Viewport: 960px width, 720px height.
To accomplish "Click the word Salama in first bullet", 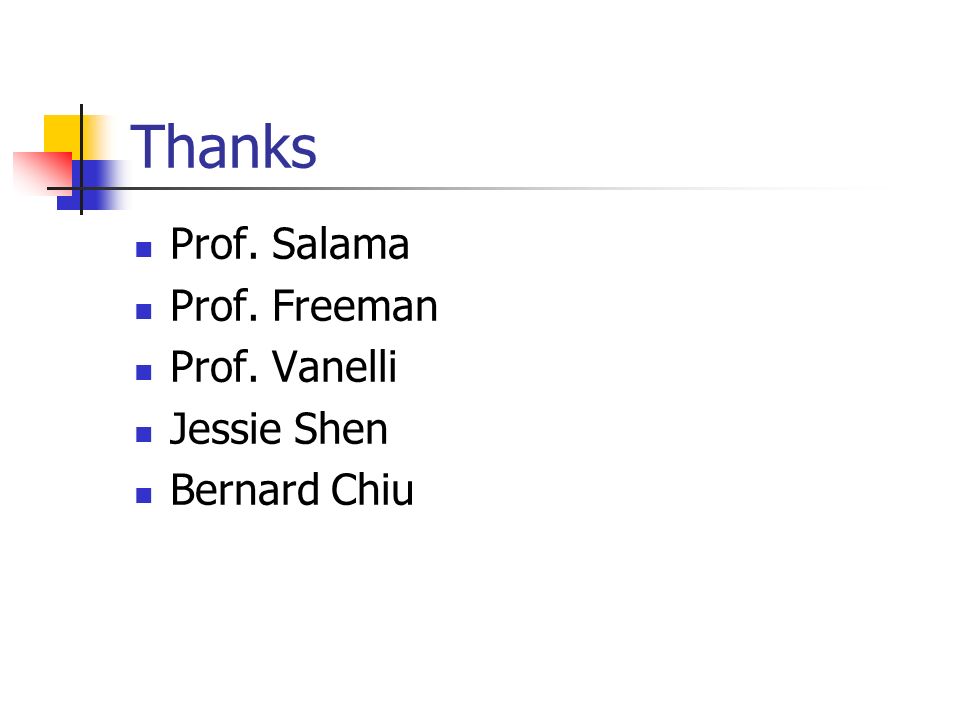I will (340, 244).
